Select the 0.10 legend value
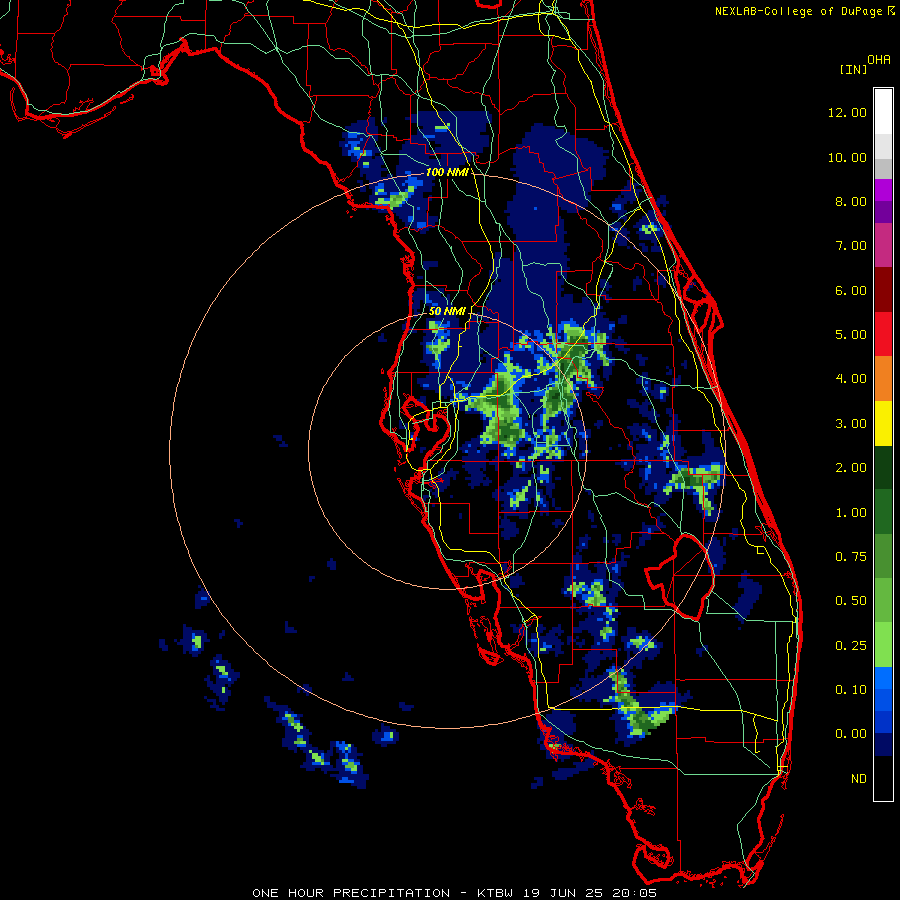Image resolution: width=900 pixels, height=900 pixels. (x=851, y=690)
